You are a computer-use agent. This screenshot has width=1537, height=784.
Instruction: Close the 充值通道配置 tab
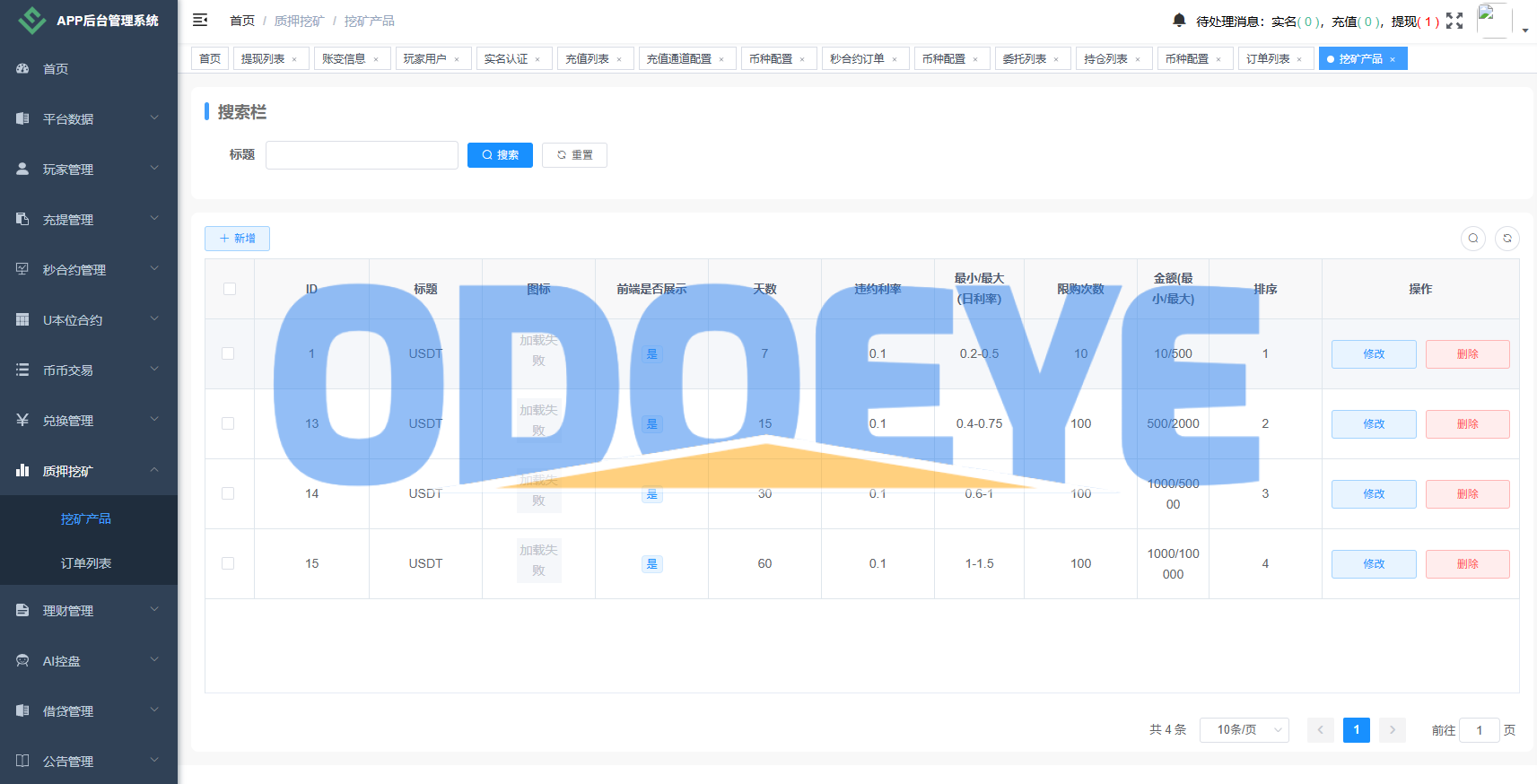[x=721, y=59]
